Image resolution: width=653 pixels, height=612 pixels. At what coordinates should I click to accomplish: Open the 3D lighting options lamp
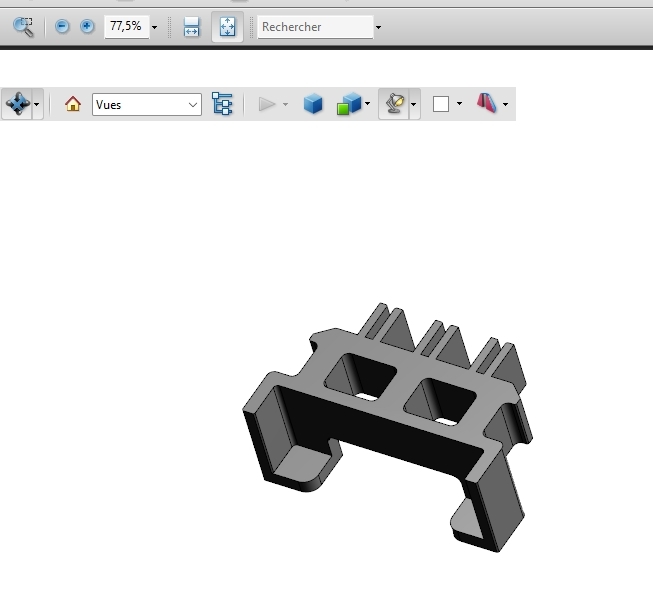pos(395,104)
